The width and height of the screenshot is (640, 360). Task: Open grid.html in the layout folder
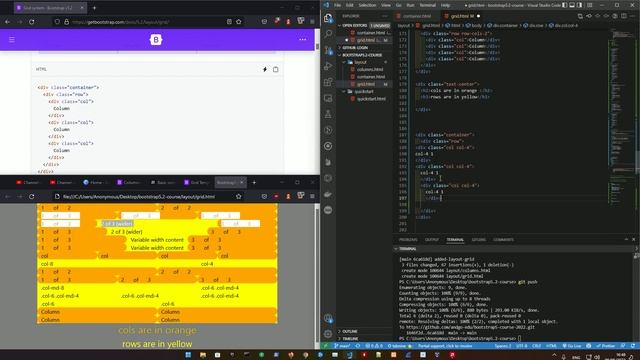pos(366,84)
